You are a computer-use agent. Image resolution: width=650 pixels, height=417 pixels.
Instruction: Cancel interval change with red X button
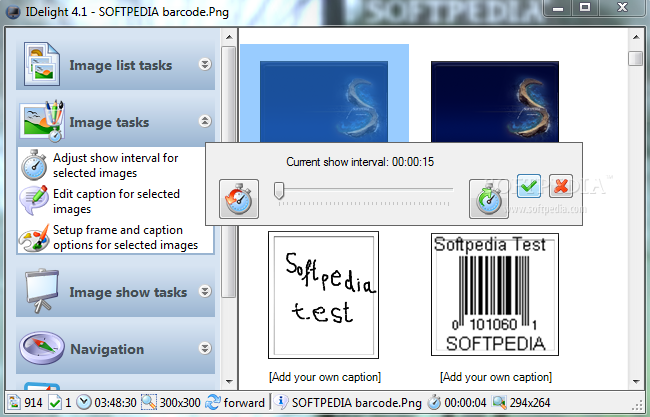tap(561, 186)
